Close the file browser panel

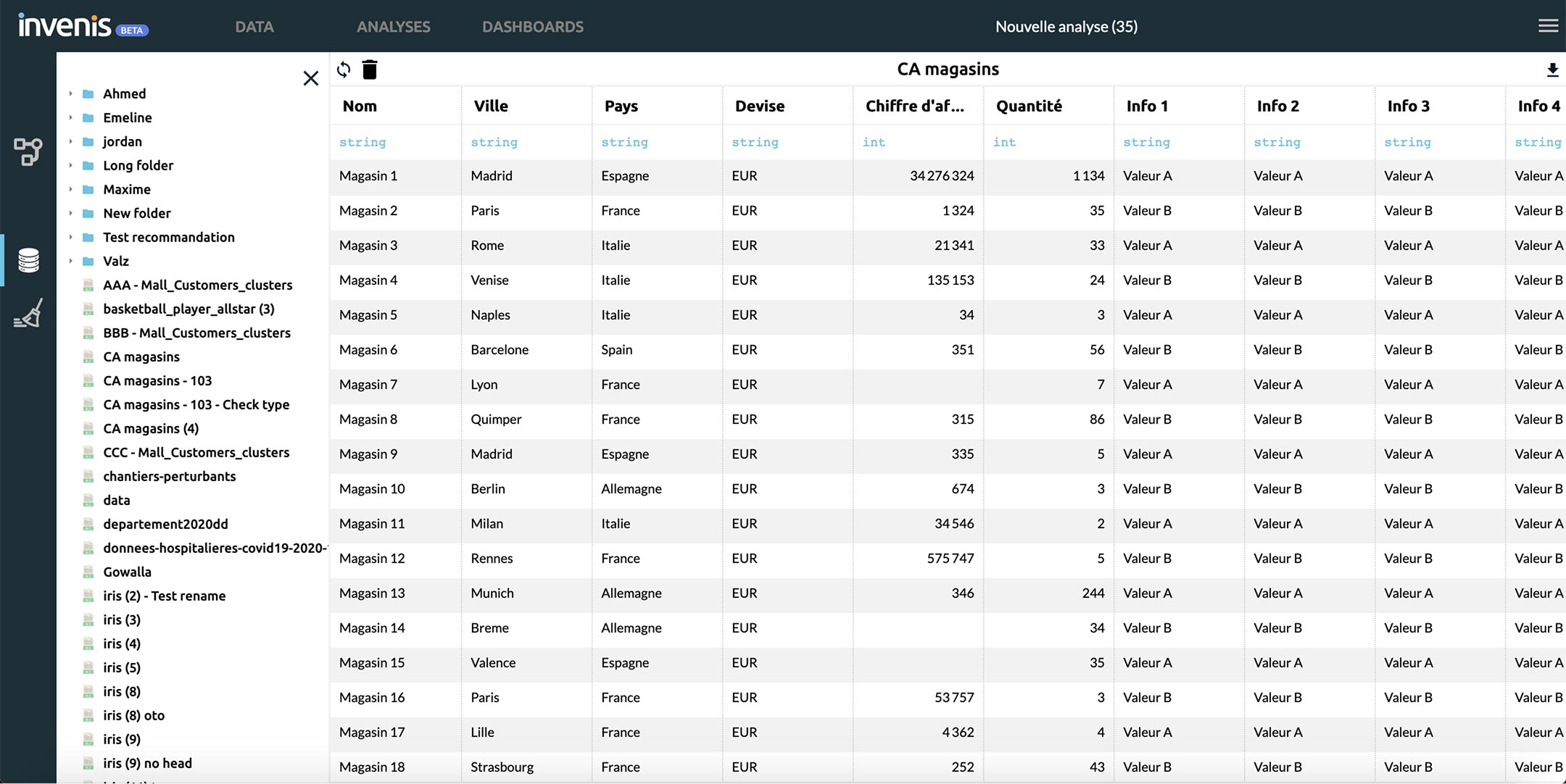tap(310, 78)
